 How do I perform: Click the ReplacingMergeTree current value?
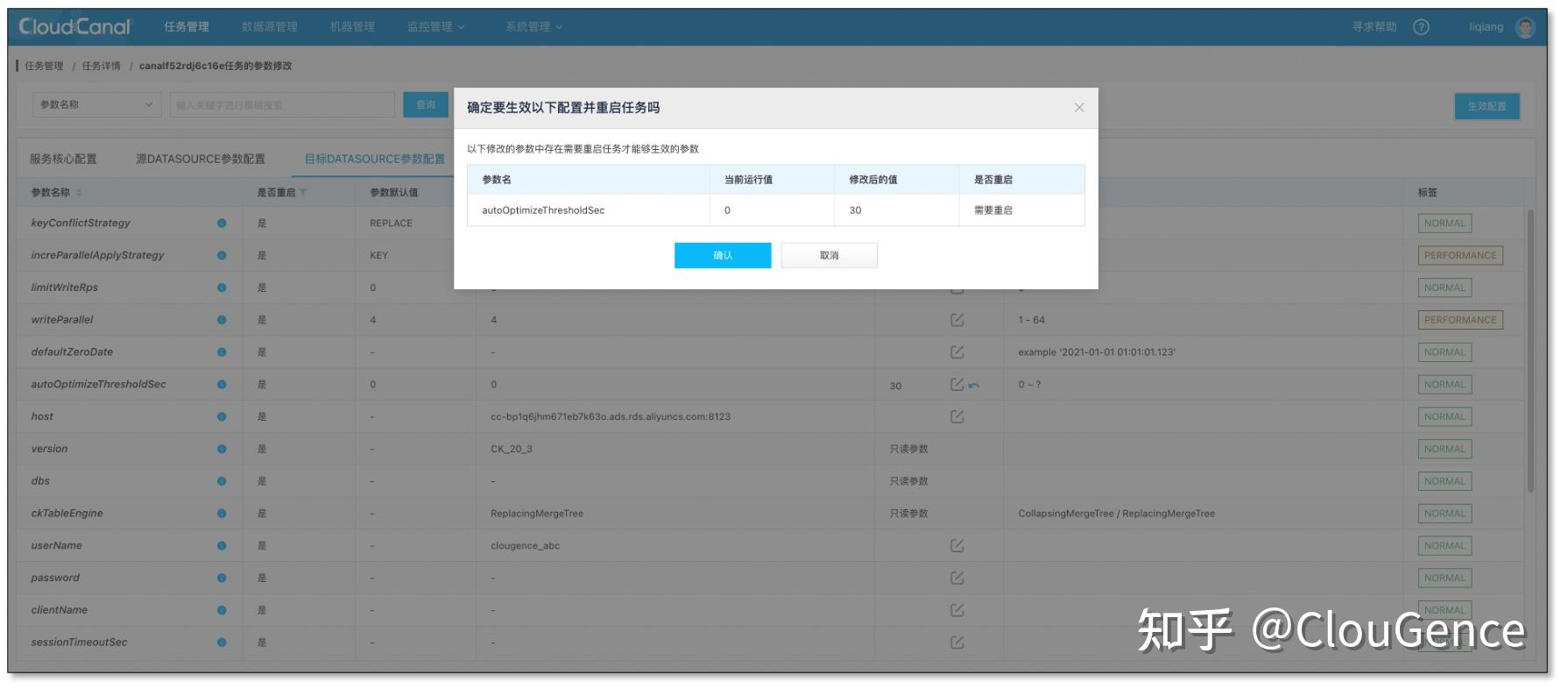(x=537, y=514)
